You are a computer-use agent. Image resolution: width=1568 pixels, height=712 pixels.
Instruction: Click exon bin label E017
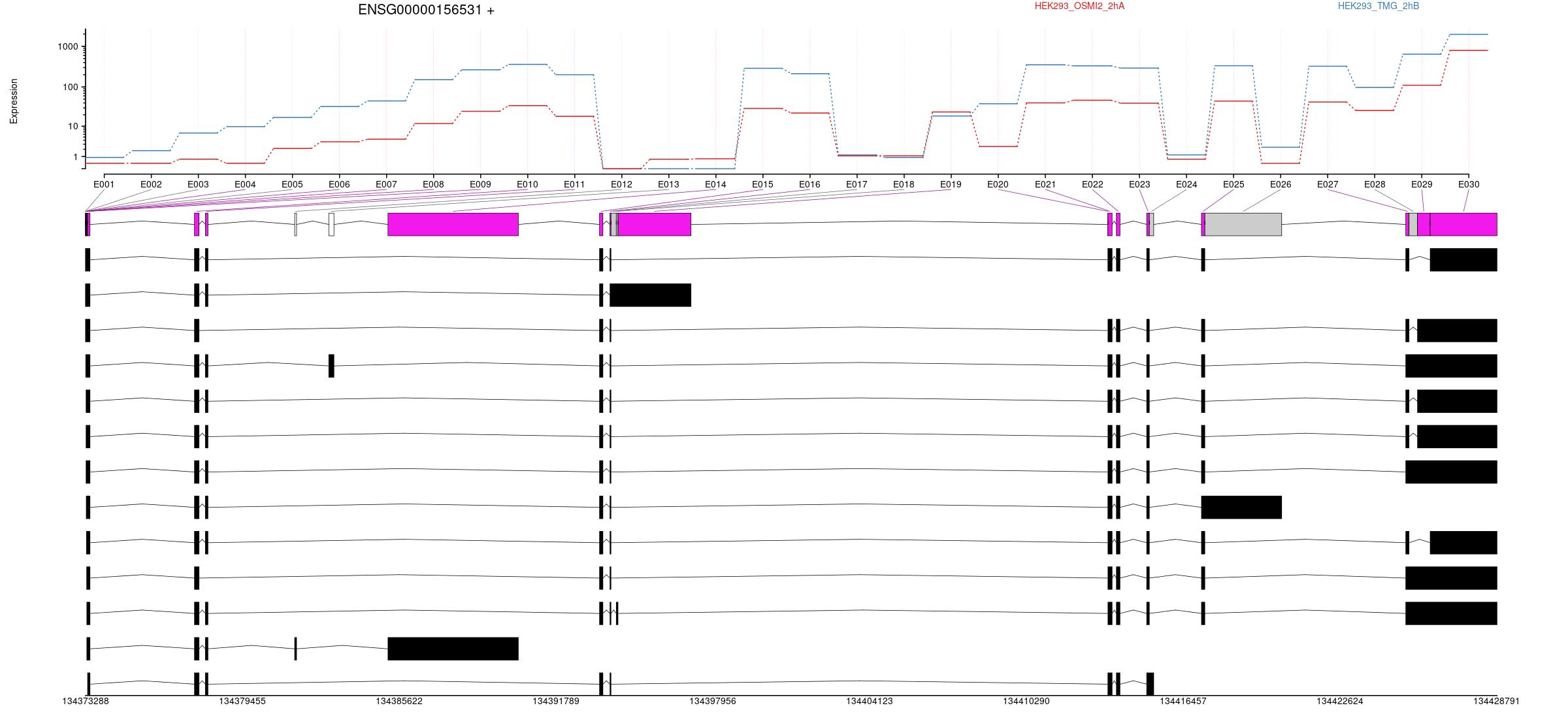tap(857, 184)
